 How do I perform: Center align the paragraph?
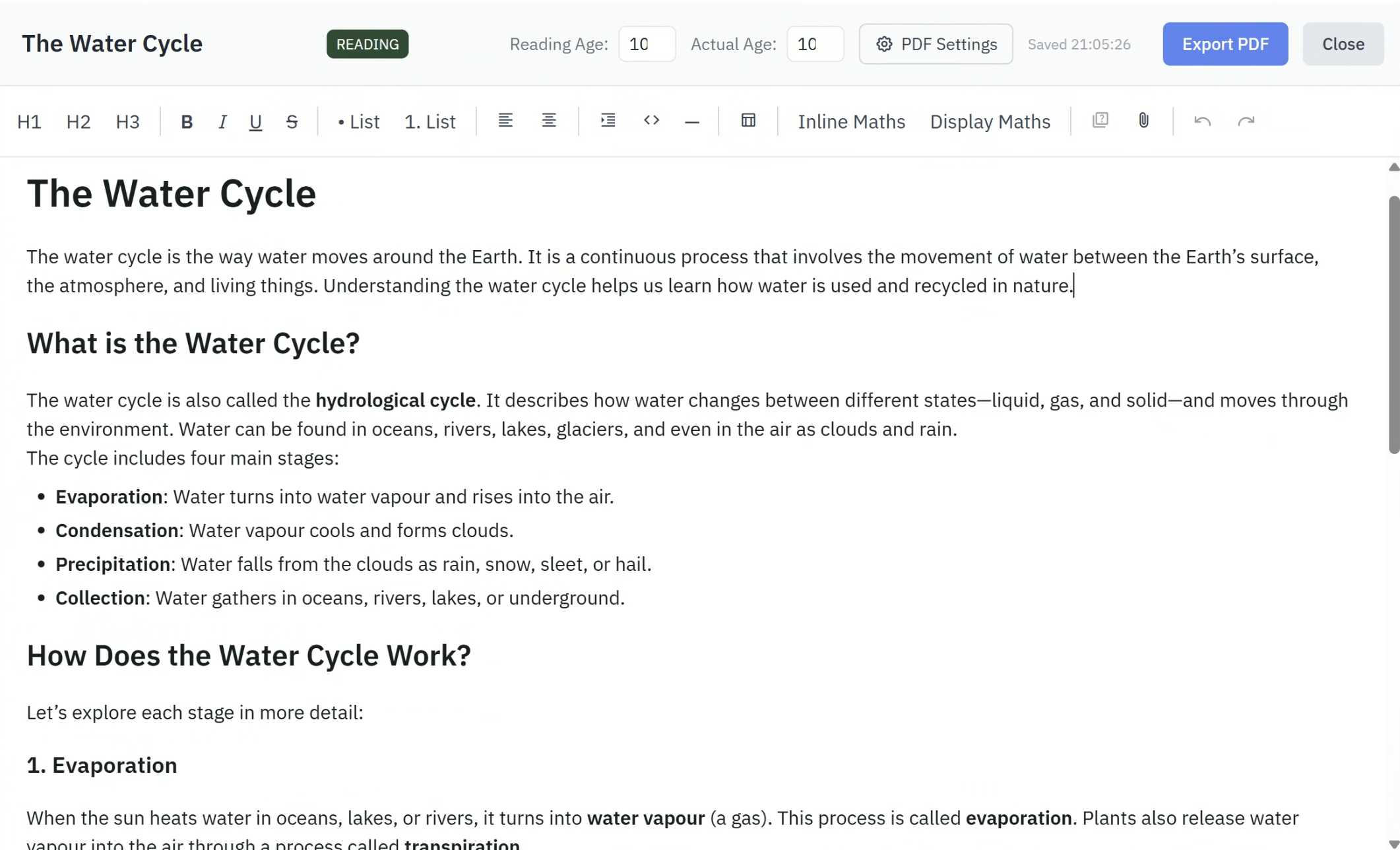tap(548, 121)
